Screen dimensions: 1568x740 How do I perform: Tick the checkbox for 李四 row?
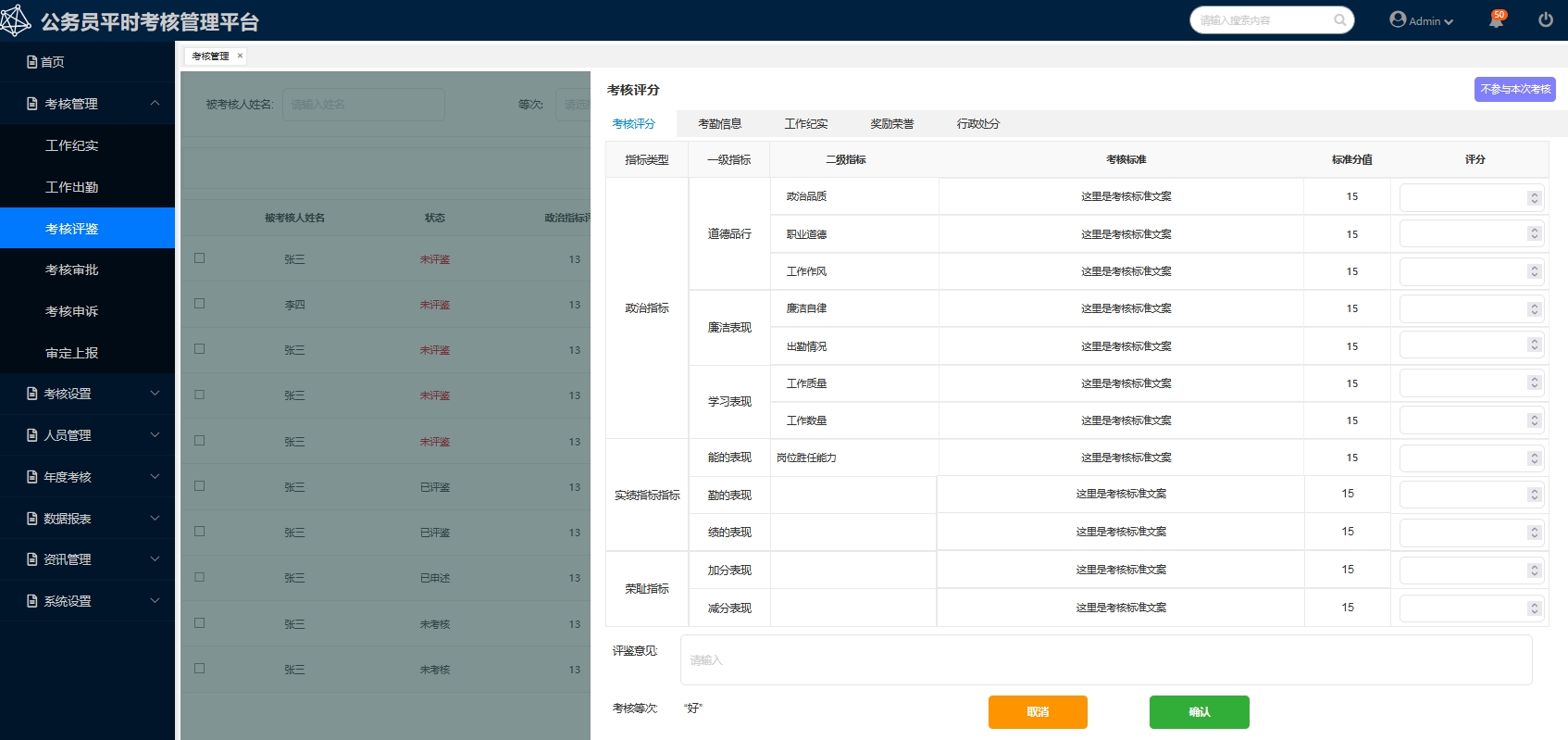tap(199, 304)
